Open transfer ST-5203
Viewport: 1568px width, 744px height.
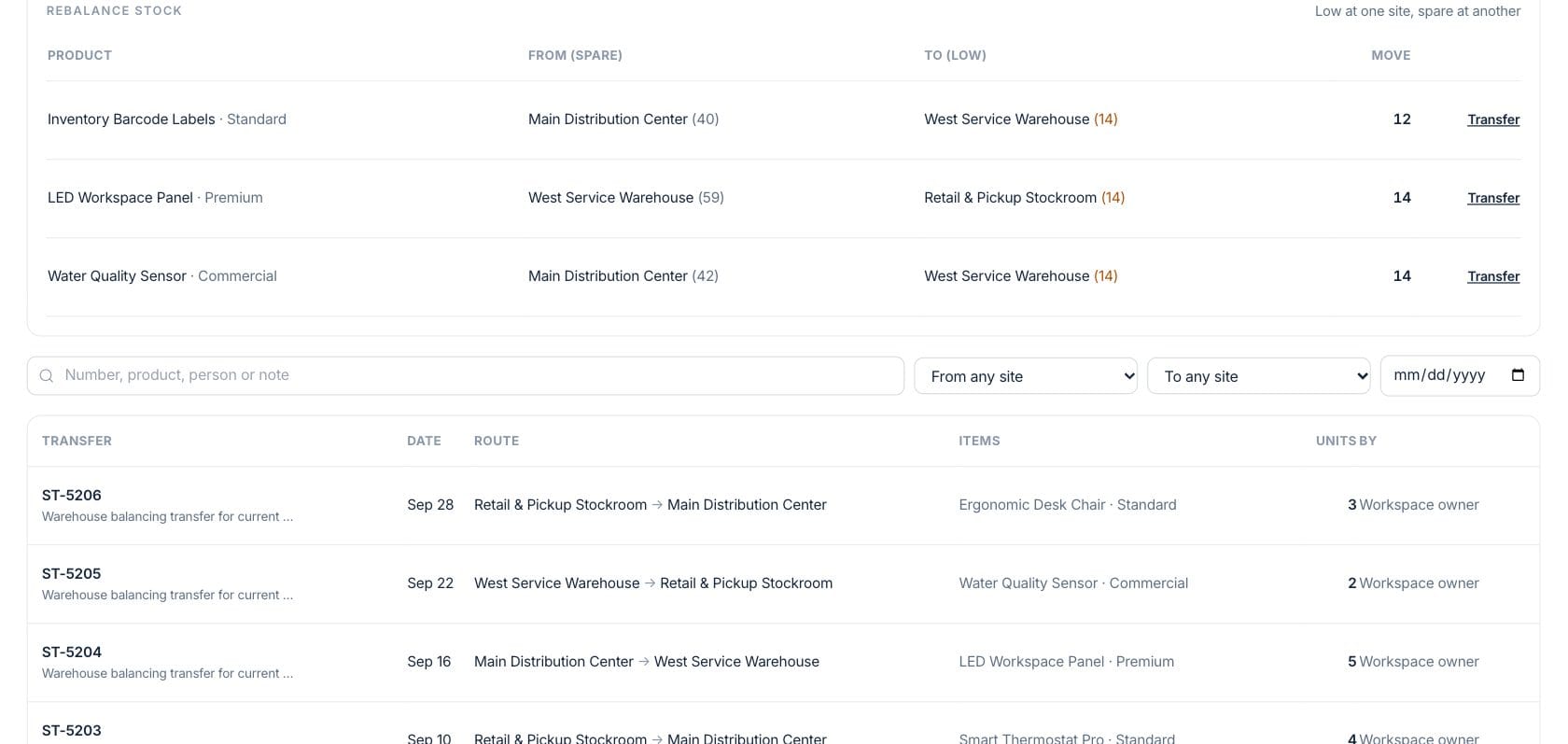coord(72,730)
